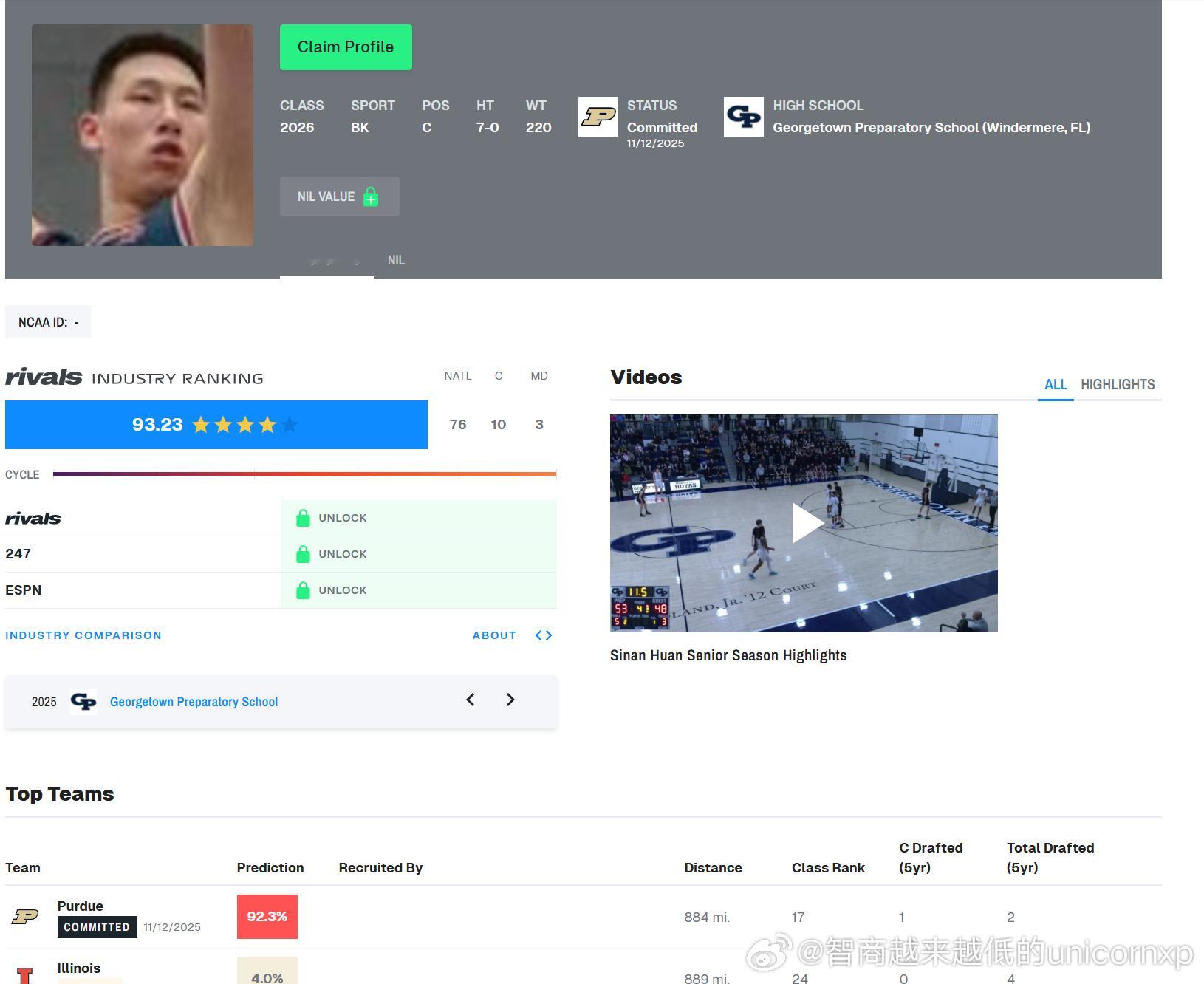Go to previous school with left chevron

[471, 700]
